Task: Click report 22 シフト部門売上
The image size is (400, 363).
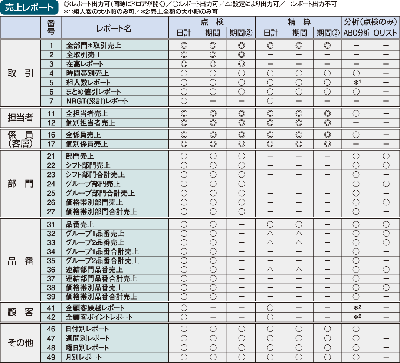Action: click(88, 165)
